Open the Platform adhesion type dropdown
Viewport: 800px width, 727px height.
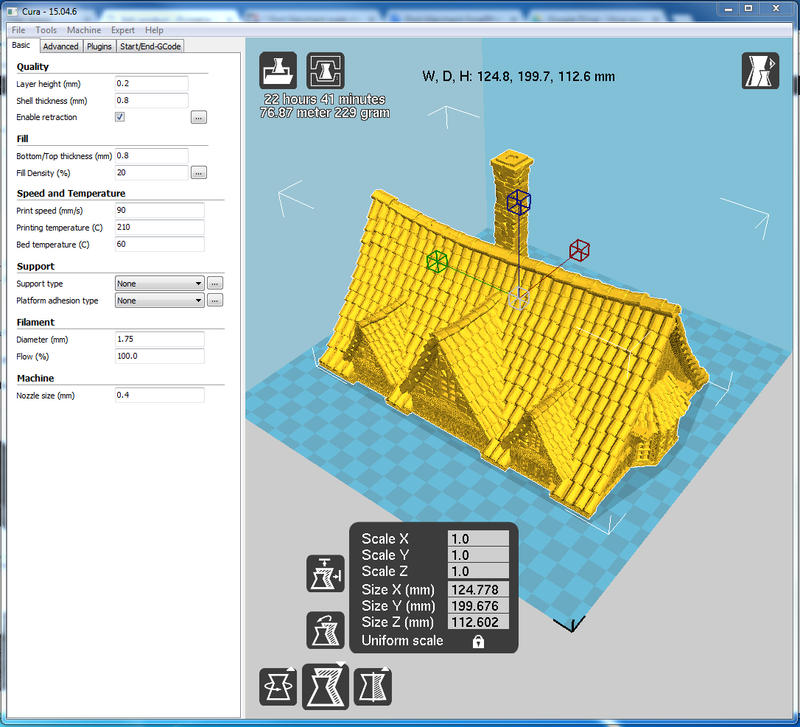(160, 300)
